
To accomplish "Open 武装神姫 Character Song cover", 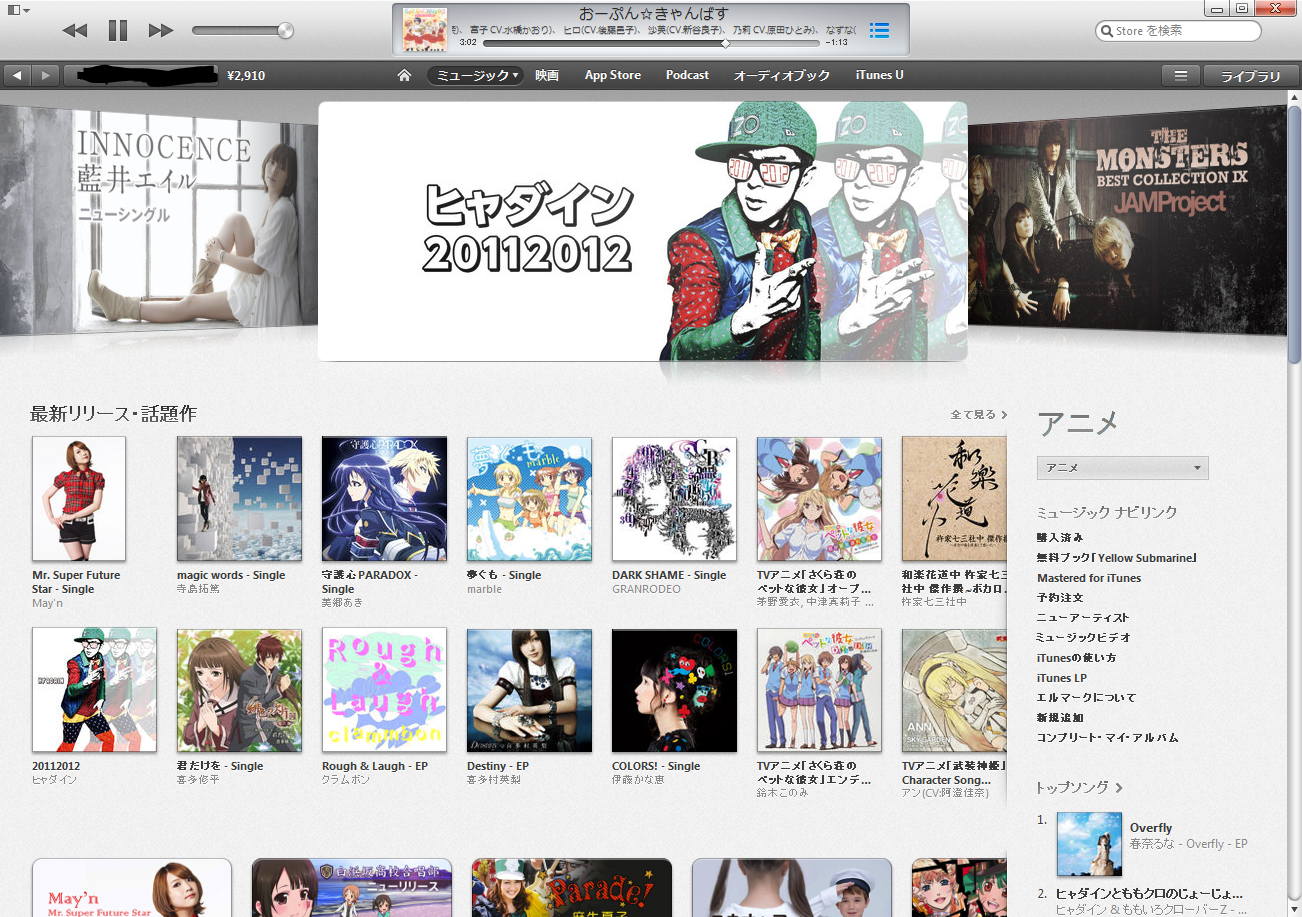I will coord(954,690).
